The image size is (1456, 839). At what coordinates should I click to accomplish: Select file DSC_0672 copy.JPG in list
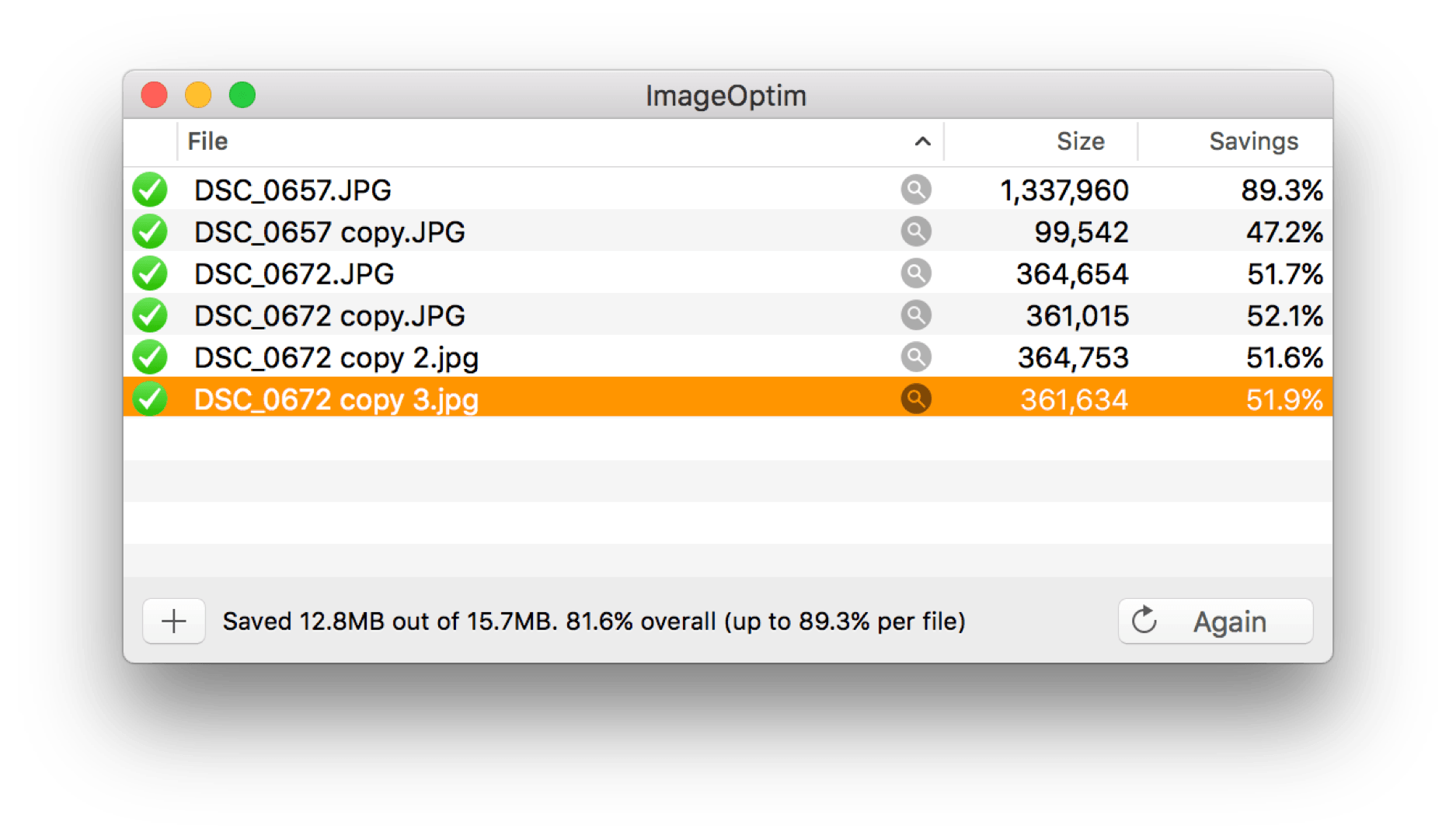click(x=329, y=316)
